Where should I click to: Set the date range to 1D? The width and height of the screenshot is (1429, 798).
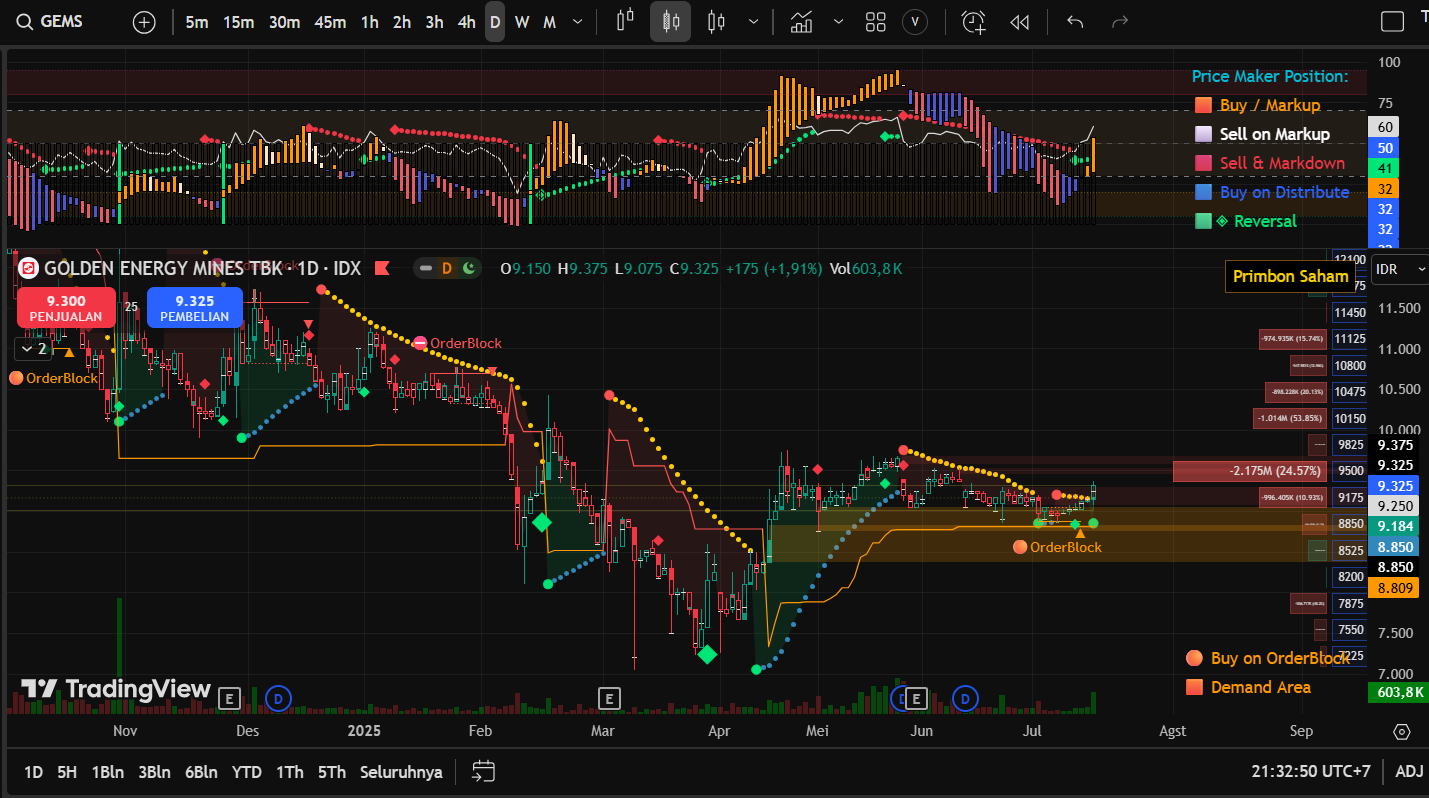[33, 772]
